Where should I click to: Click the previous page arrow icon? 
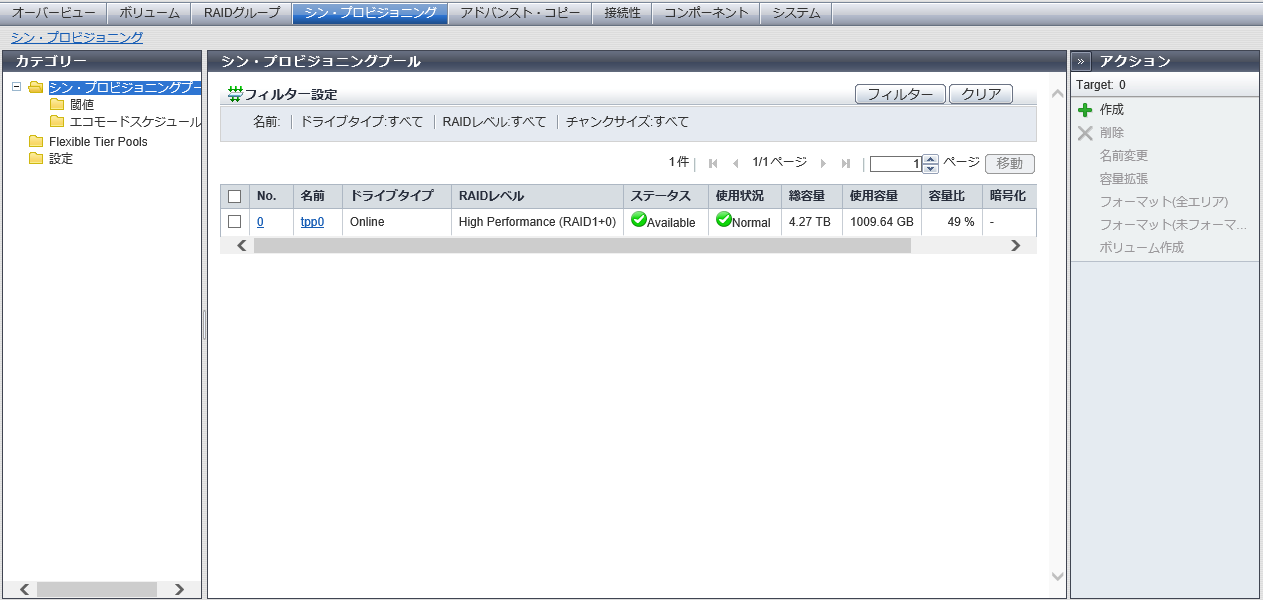(736, 163)
